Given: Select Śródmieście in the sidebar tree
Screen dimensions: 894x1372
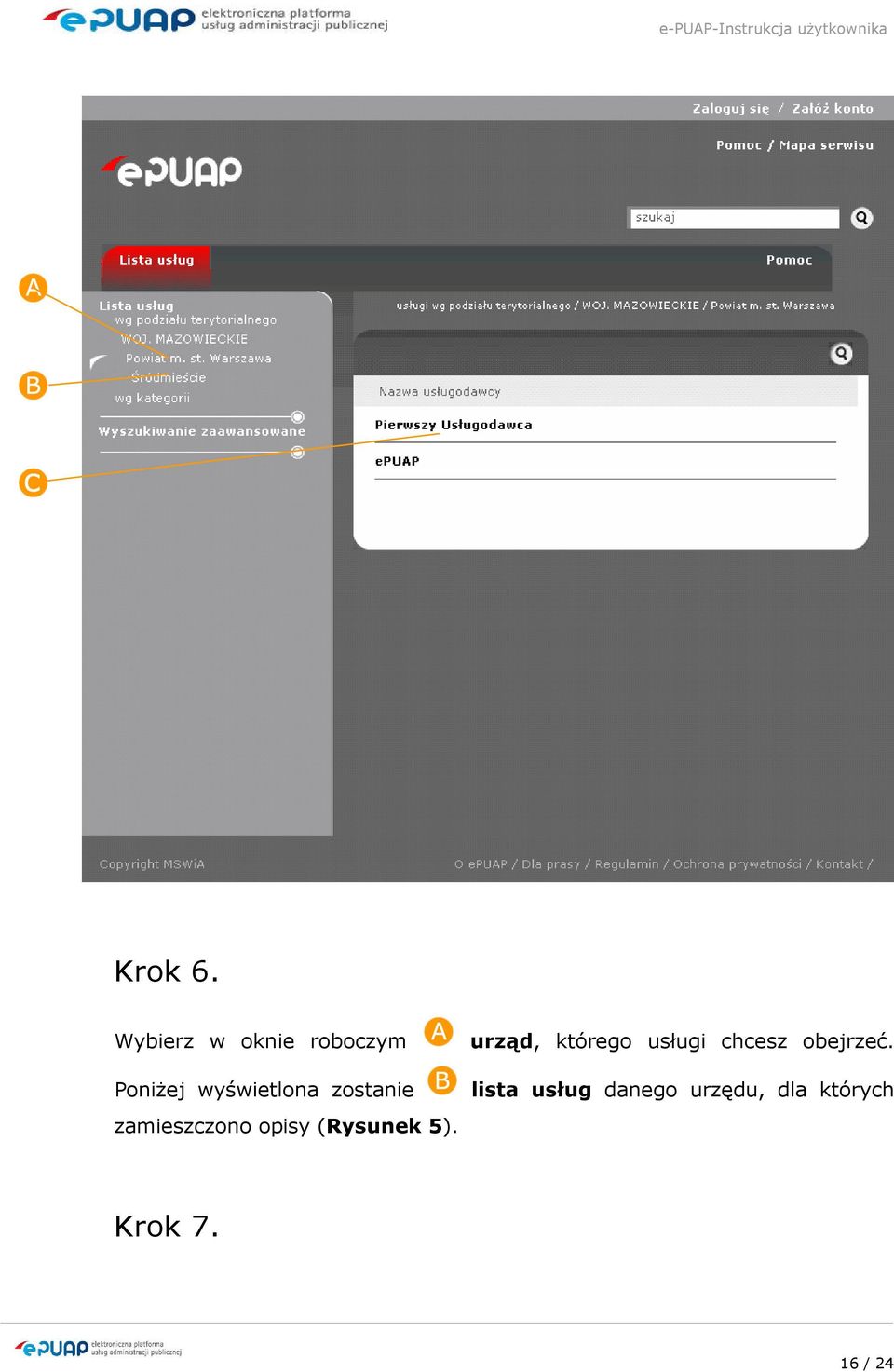Looking at the screenshot, I should [x=169, y=377].
